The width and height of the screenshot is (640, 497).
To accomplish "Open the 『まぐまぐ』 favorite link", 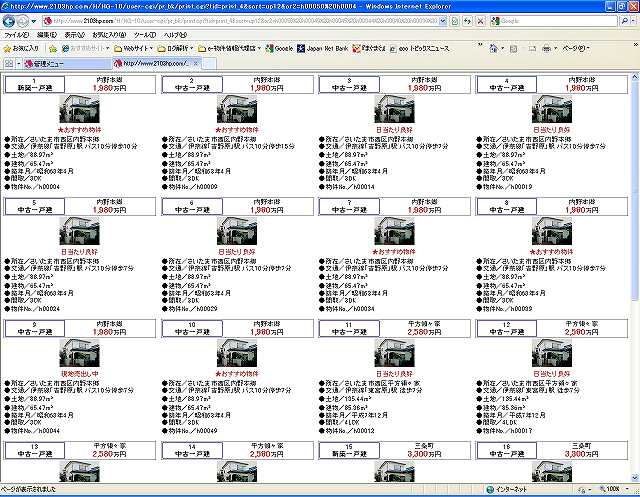I will [369, 49].
